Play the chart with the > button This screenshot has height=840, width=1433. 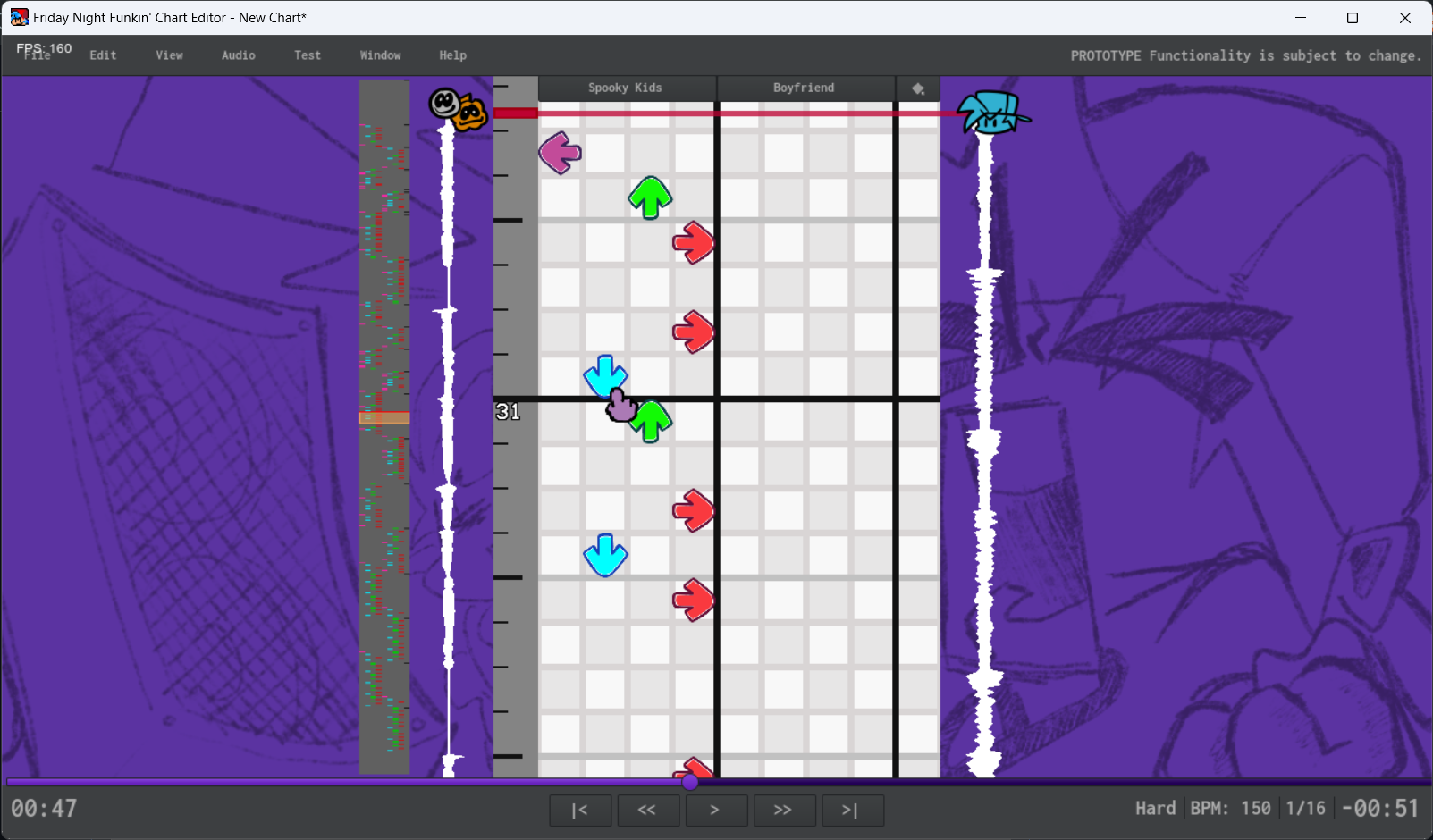[x=716, y=811]
